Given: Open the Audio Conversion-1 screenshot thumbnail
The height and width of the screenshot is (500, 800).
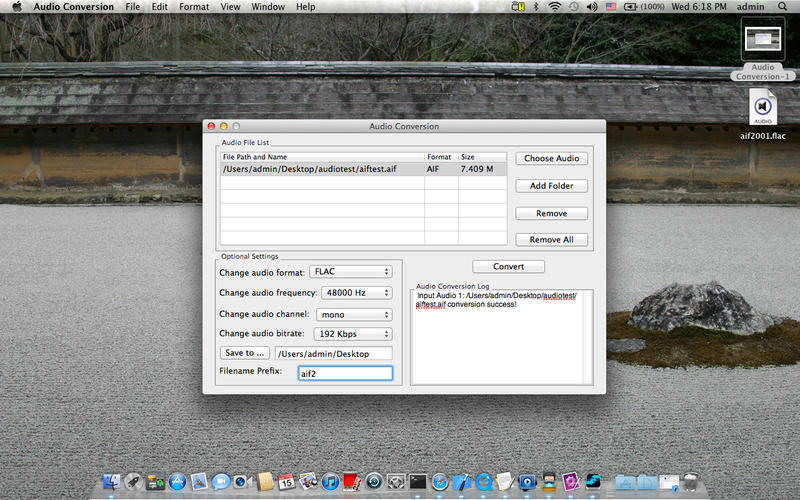Looking at the screenshot, I should pyautogui.click(x=763, y=39).
